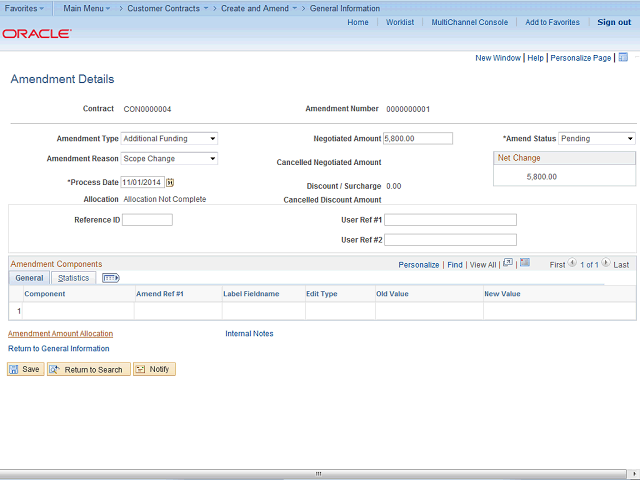This screenshot has width=640, height=480.
Task: Click the Save button
Action: coord(26,369)
